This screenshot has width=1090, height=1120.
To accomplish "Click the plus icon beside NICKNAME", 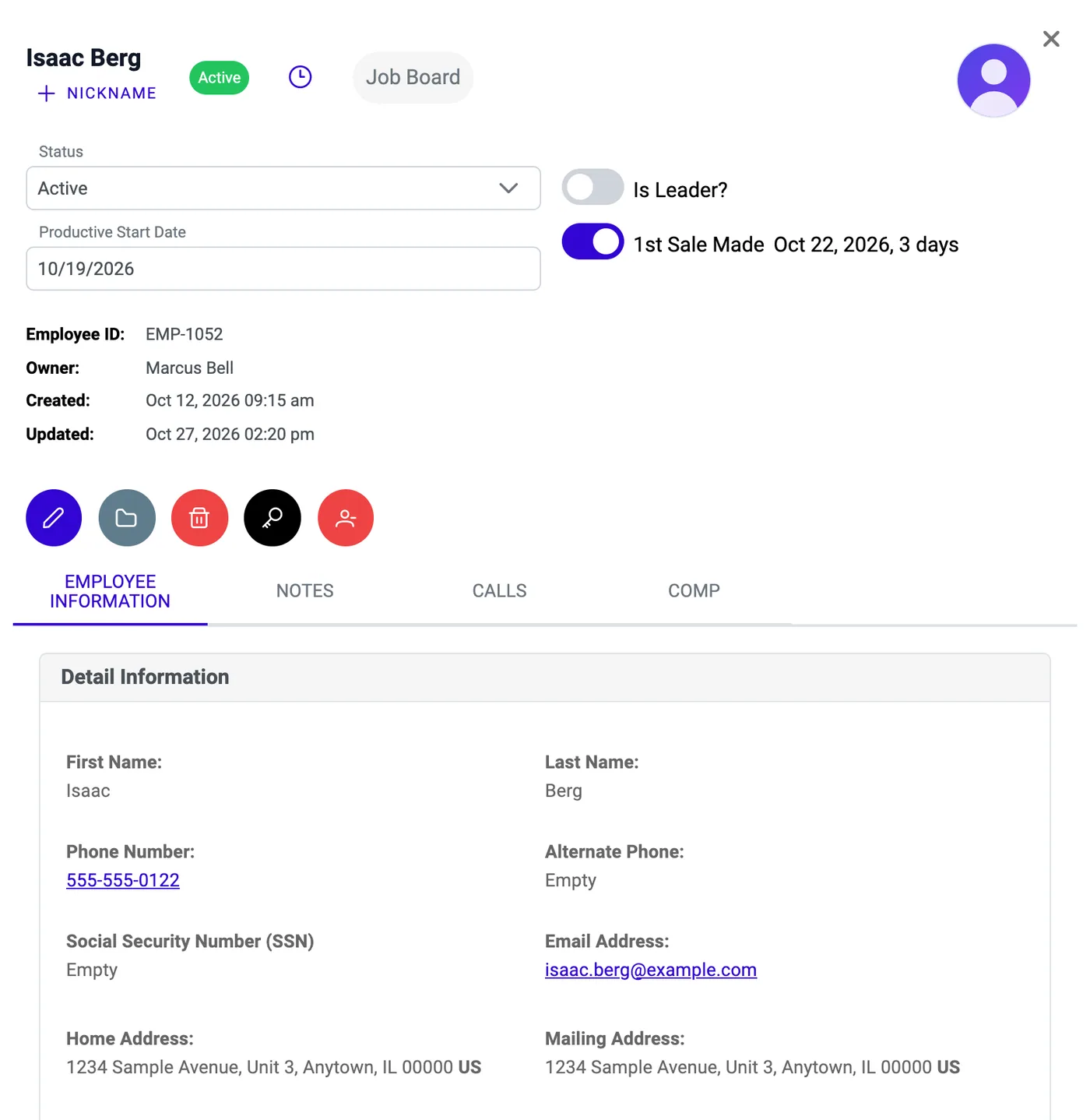I will point(47,93).
